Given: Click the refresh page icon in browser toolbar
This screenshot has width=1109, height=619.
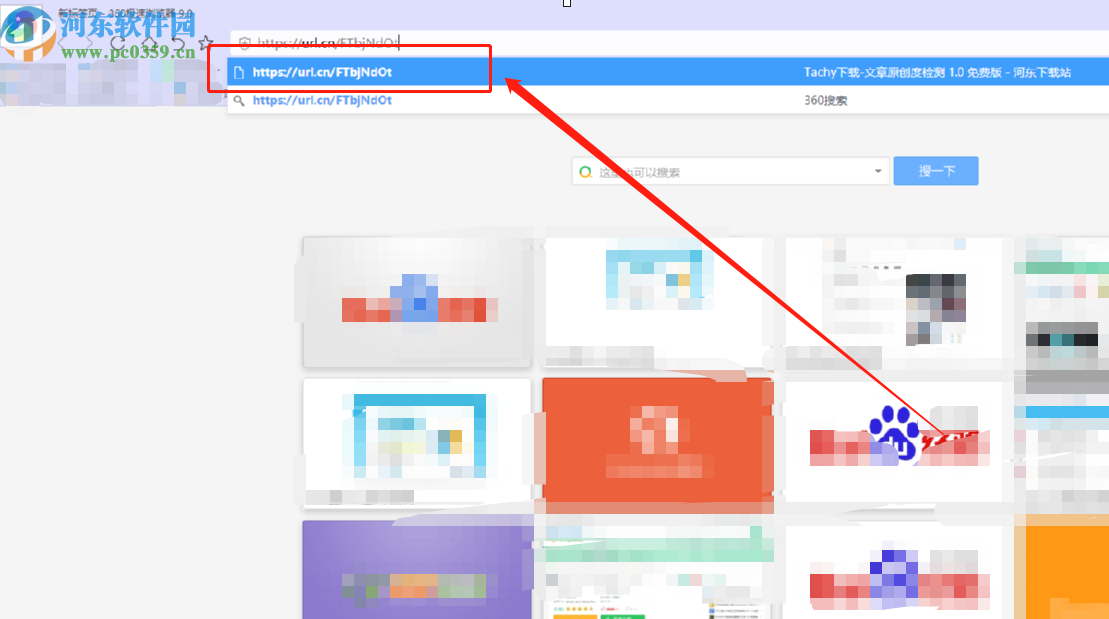Looking at the screenshot, I should pos(117,44).
